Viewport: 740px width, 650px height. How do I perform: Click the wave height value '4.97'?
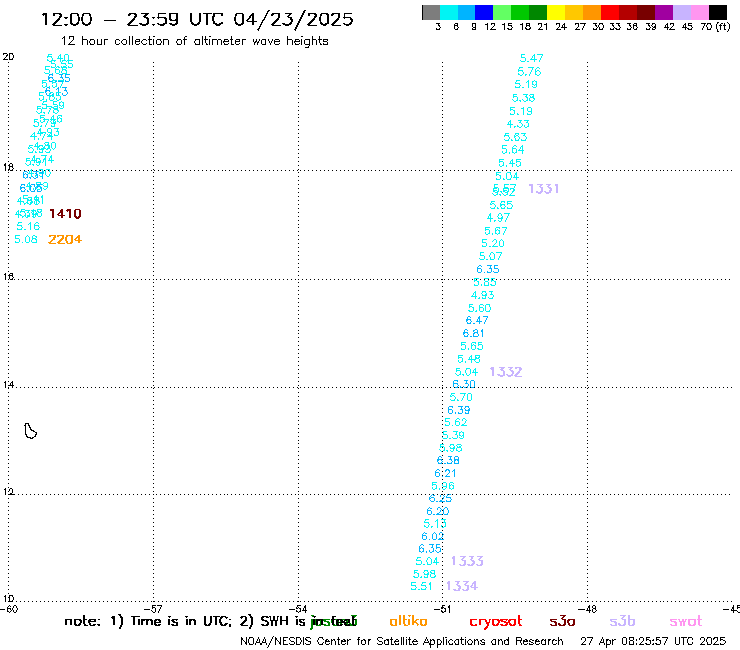point(498,218)
